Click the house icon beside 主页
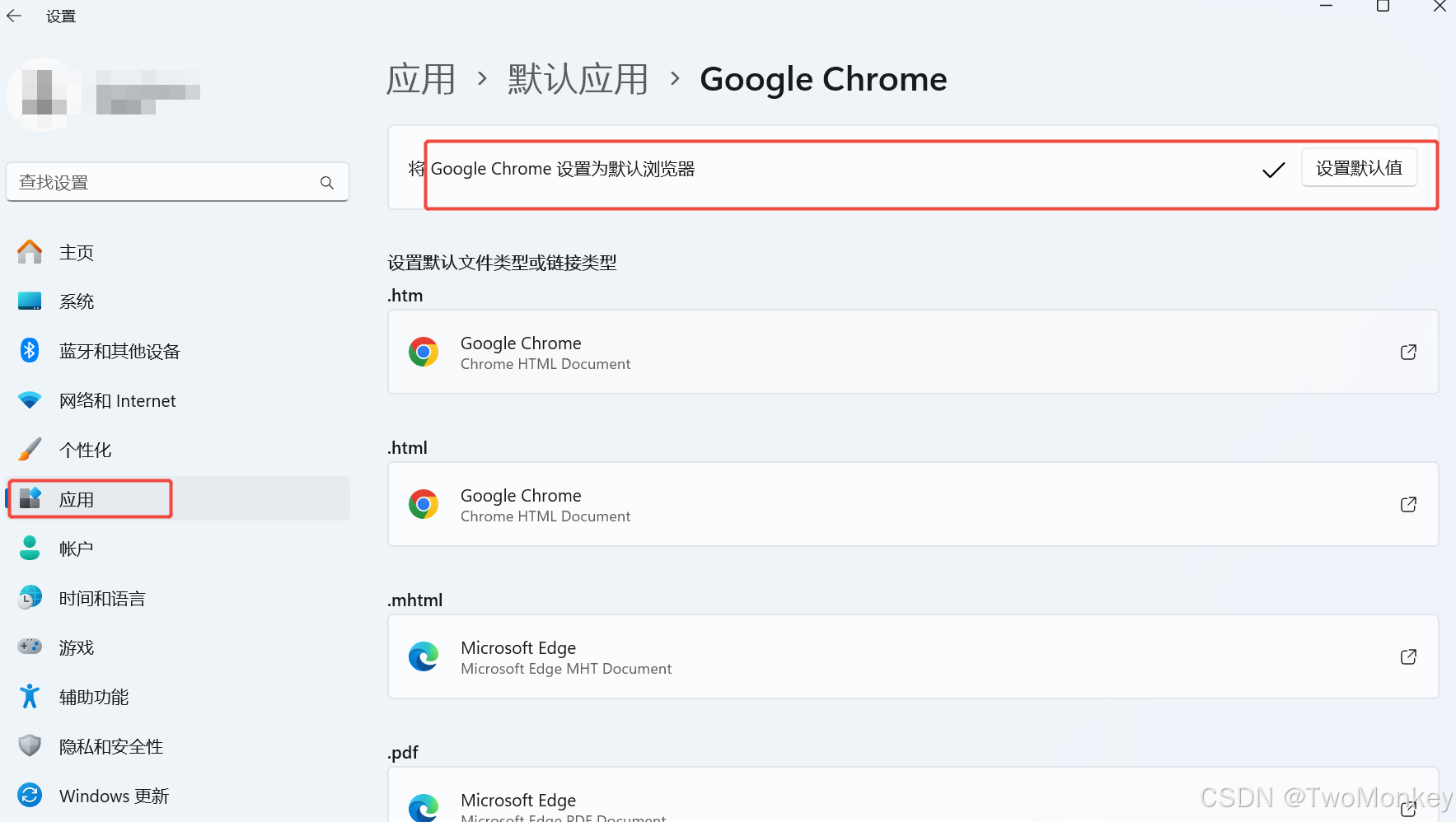This screenshot has width=1456, height=822. coord(30,251)
